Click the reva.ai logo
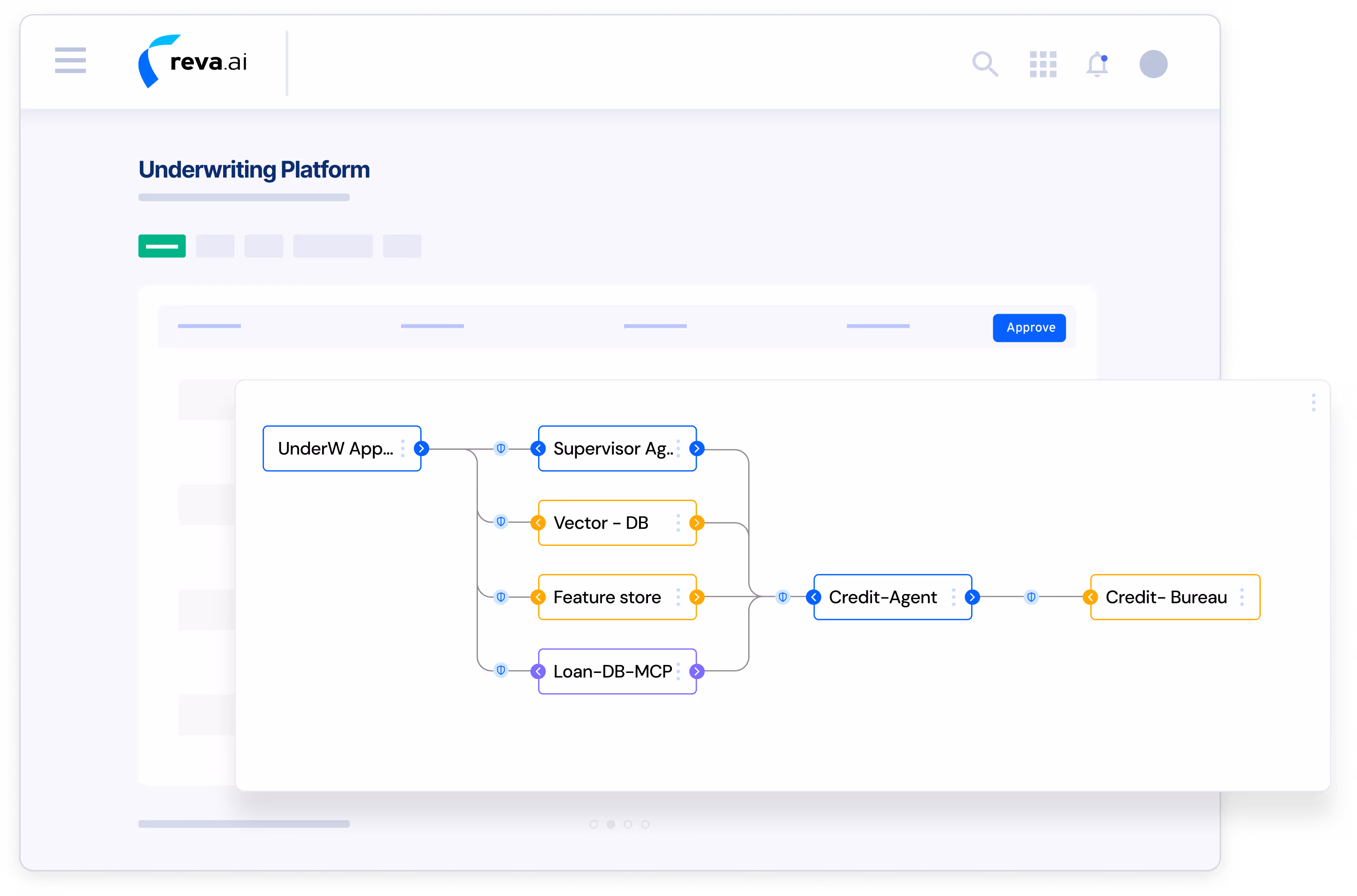The image size is (1357, 896). click(x=193, y=61)
